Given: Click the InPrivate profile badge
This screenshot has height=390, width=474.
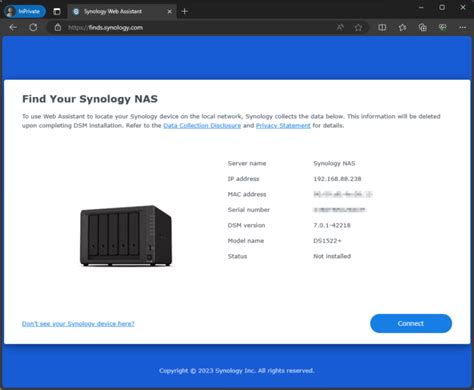Looking at the screenshot, I should (x=25, y=11).
